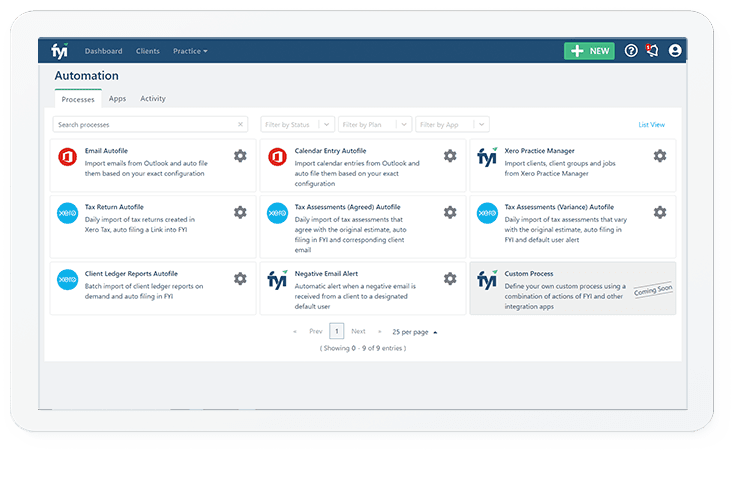Open settings gear for Negative Email Alert

click(x=450, y=279)
